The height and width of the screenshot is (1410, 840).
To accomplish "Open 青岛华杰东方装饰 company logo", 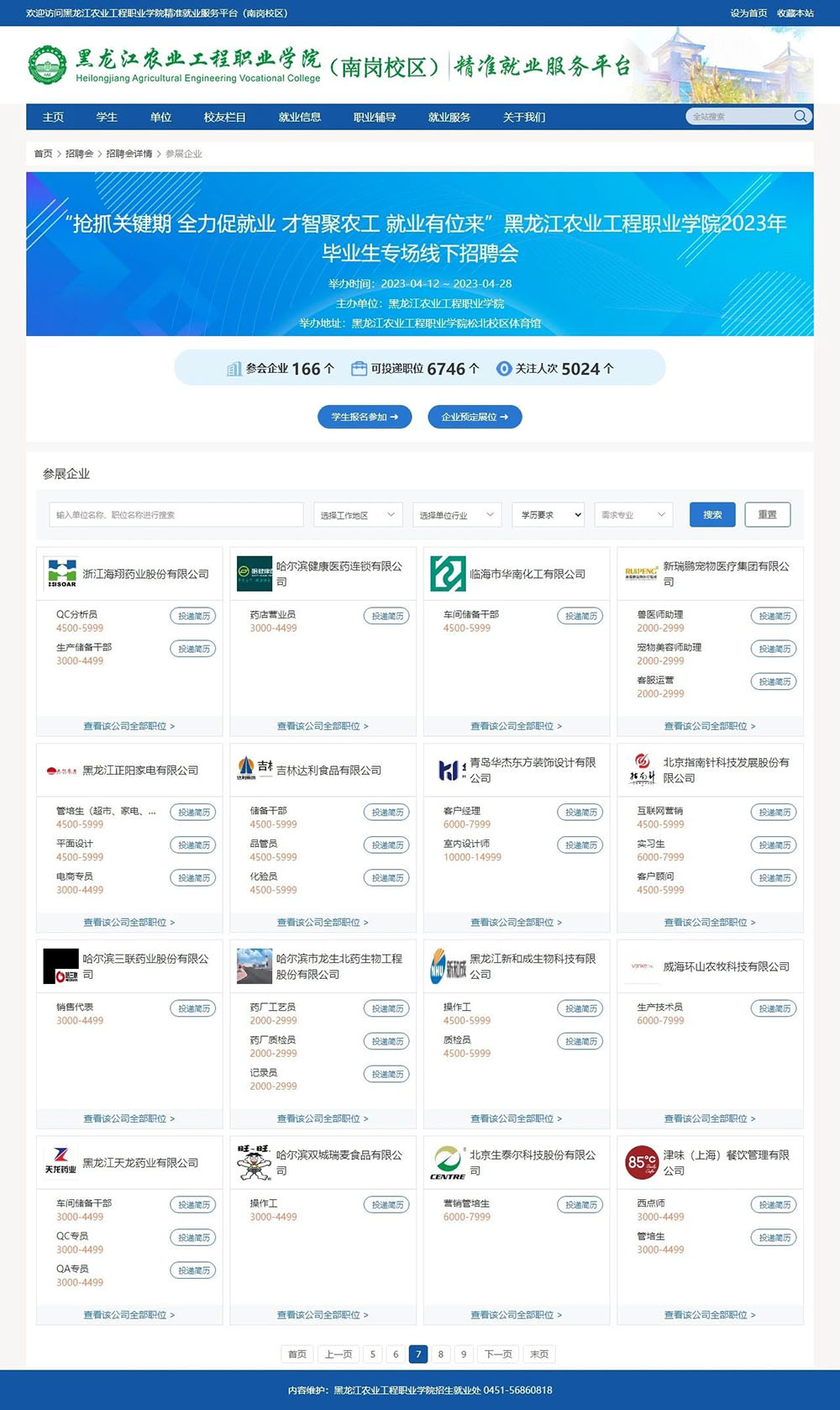I will (452, 770).
